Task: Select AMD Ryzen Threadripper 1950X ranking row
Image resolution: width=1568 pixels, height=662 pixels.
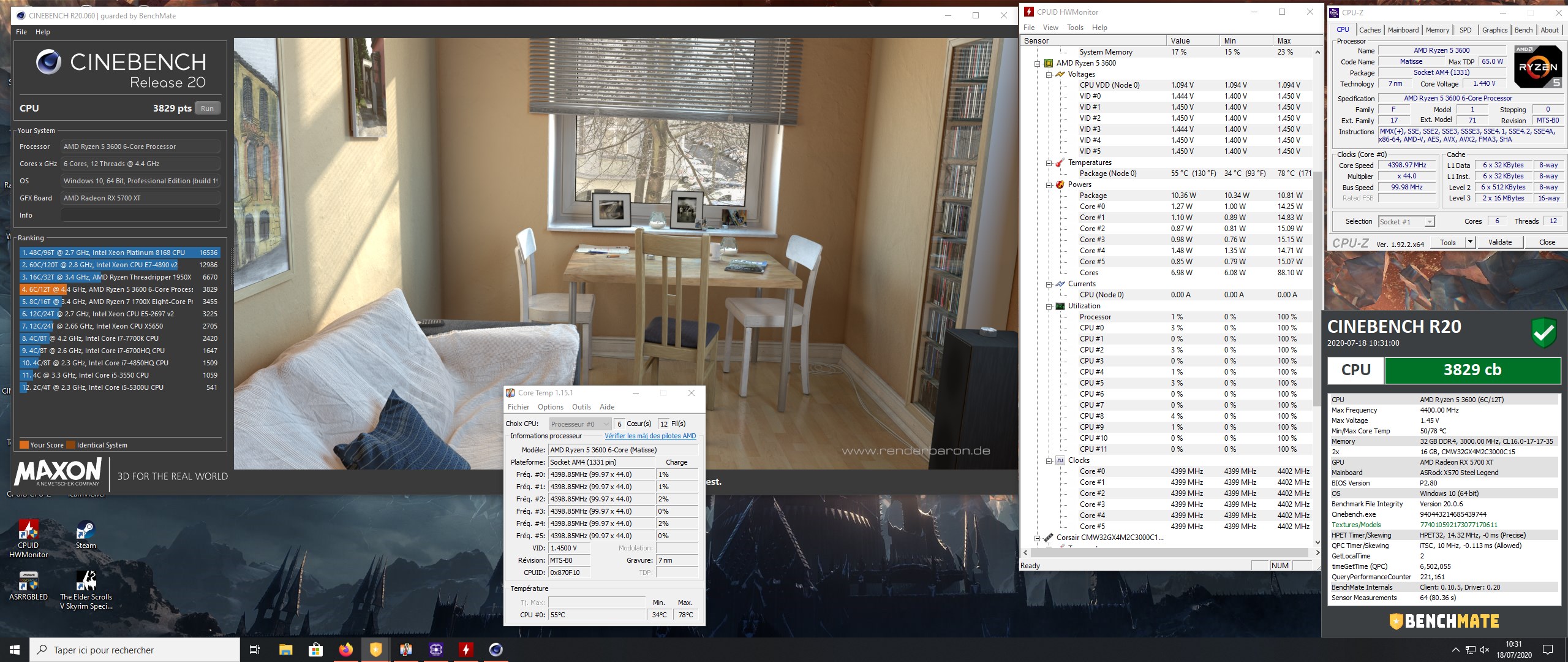Action: click(120, 277)
